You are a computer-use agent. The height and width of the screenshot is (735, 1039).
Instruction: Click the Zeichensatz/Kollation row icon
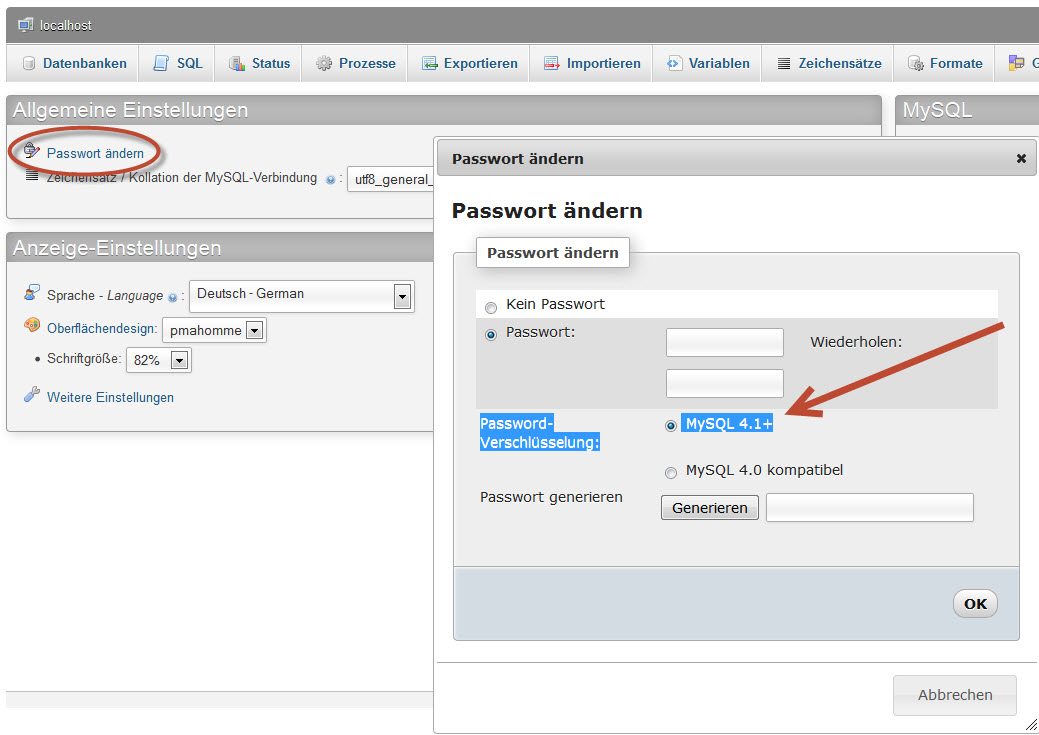[x=32, y=175]
